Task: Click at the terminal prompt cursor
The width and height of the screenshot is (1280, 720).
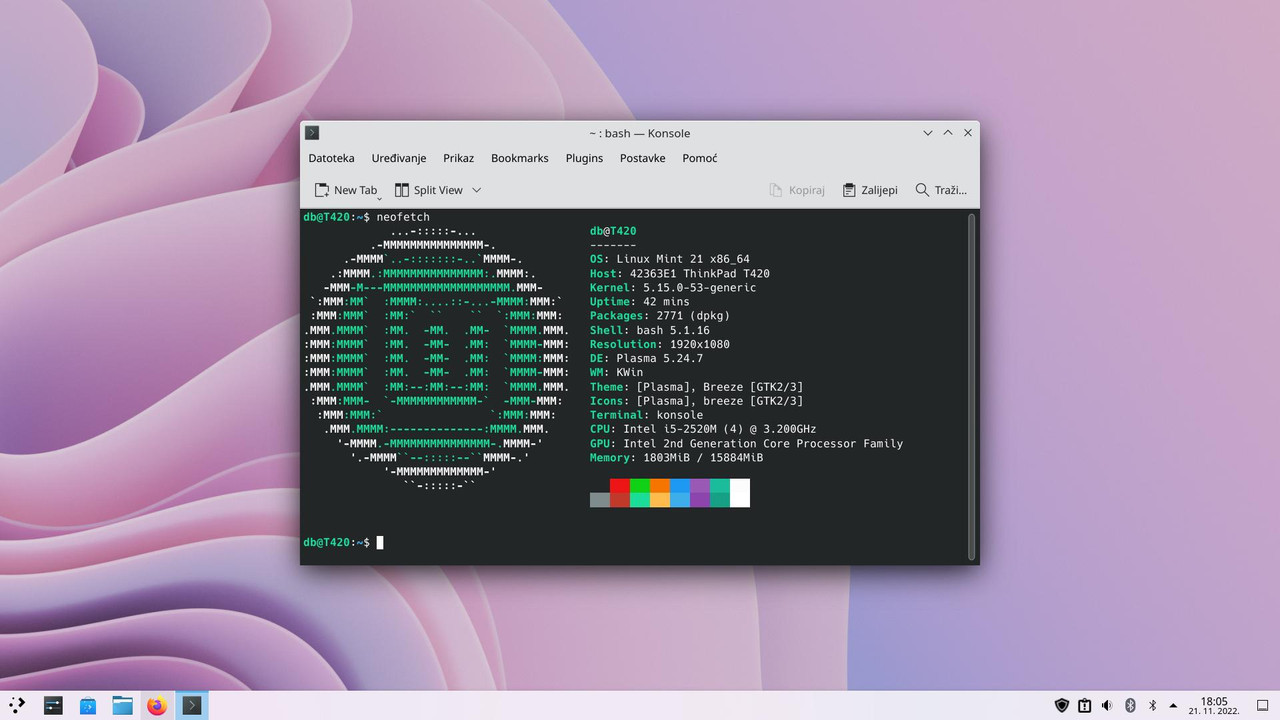Action: tap(380, 542)
